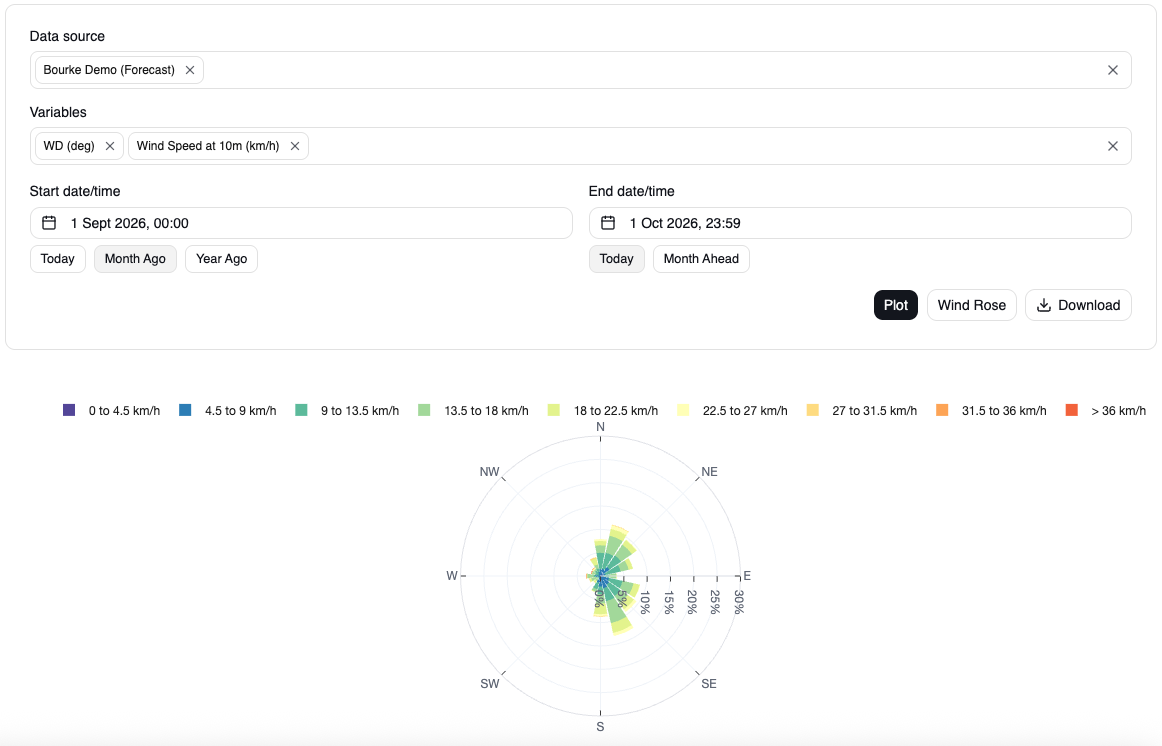
Task: Select the Plot view button
Action: click(x=895, y=305)
